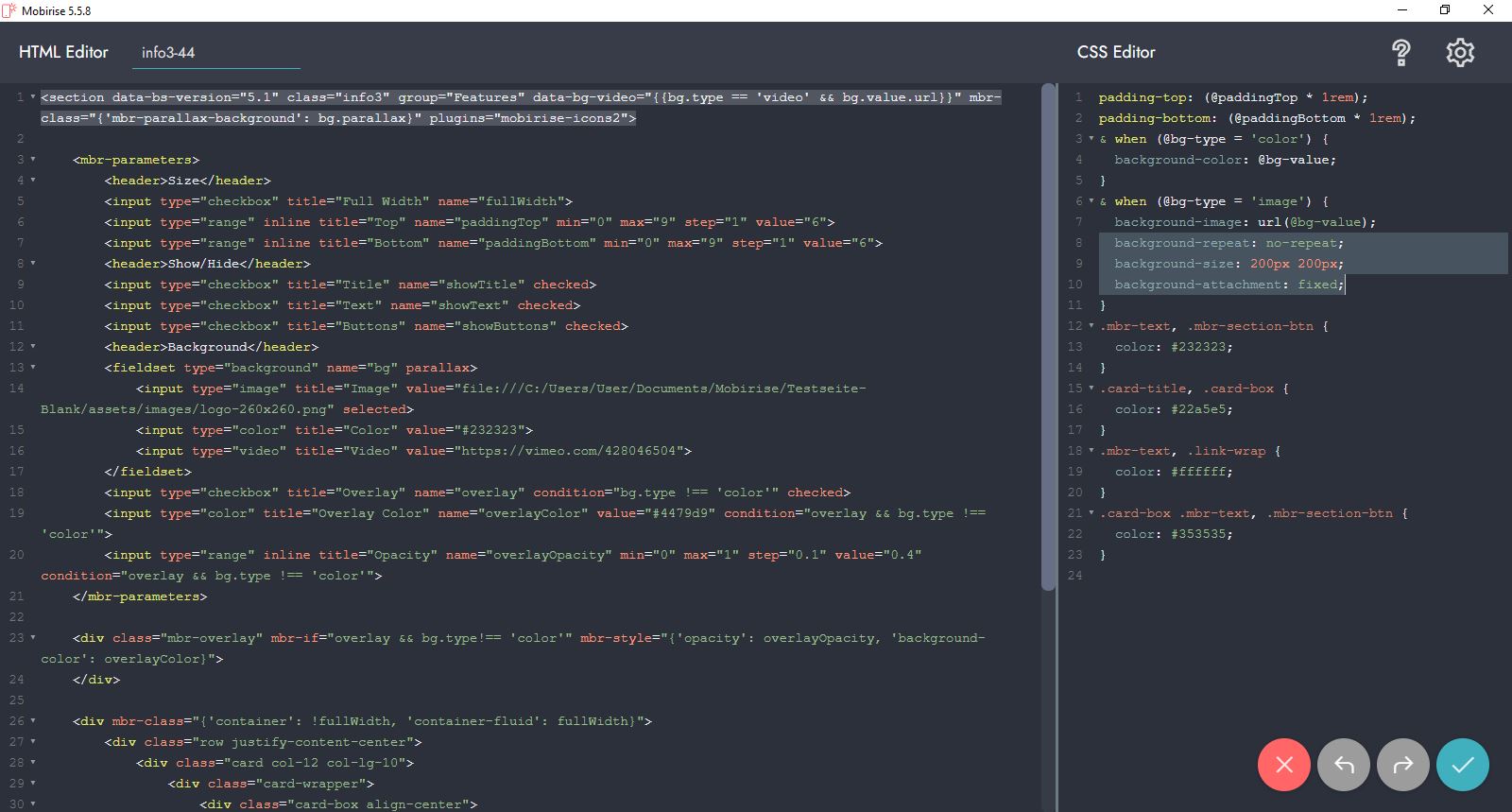Cancel changes with the red X button
1512x812 pixels.
[1283, 765]
